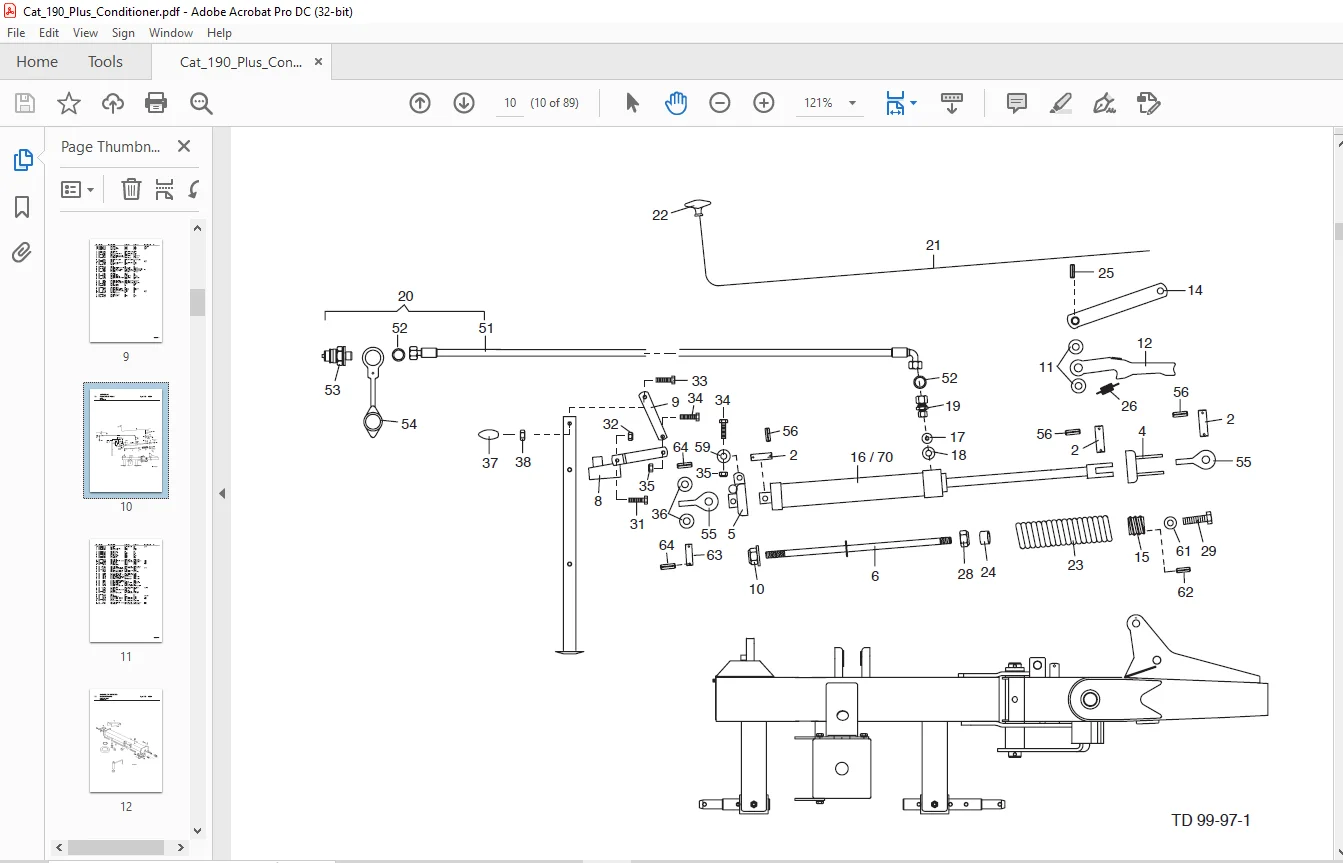The height and width of the screenshot is (863, 1343).
Task: Open the Window menu
Action: click(171, 33)
